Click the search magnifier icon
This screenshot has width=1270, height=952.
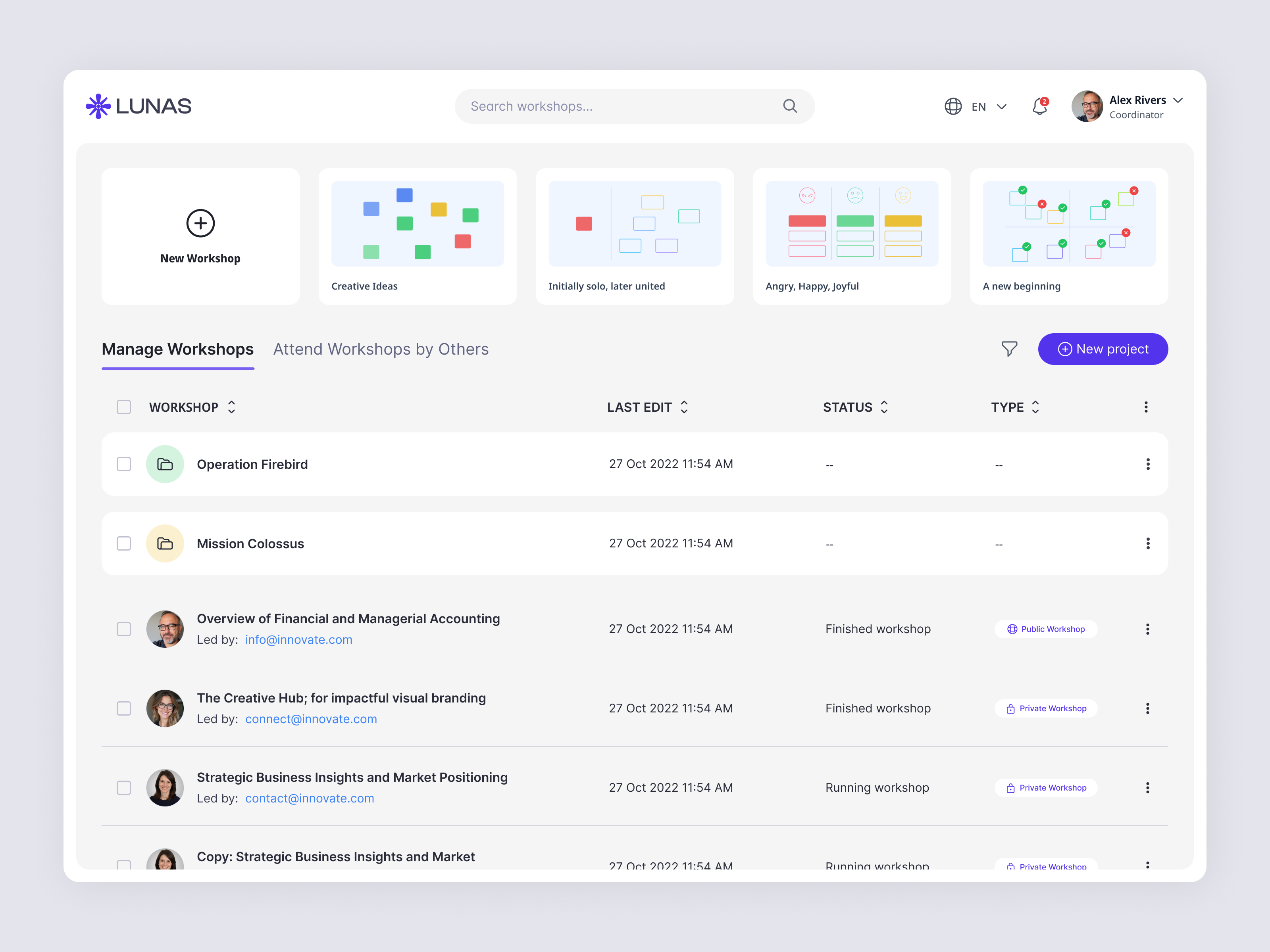(790, 106)
